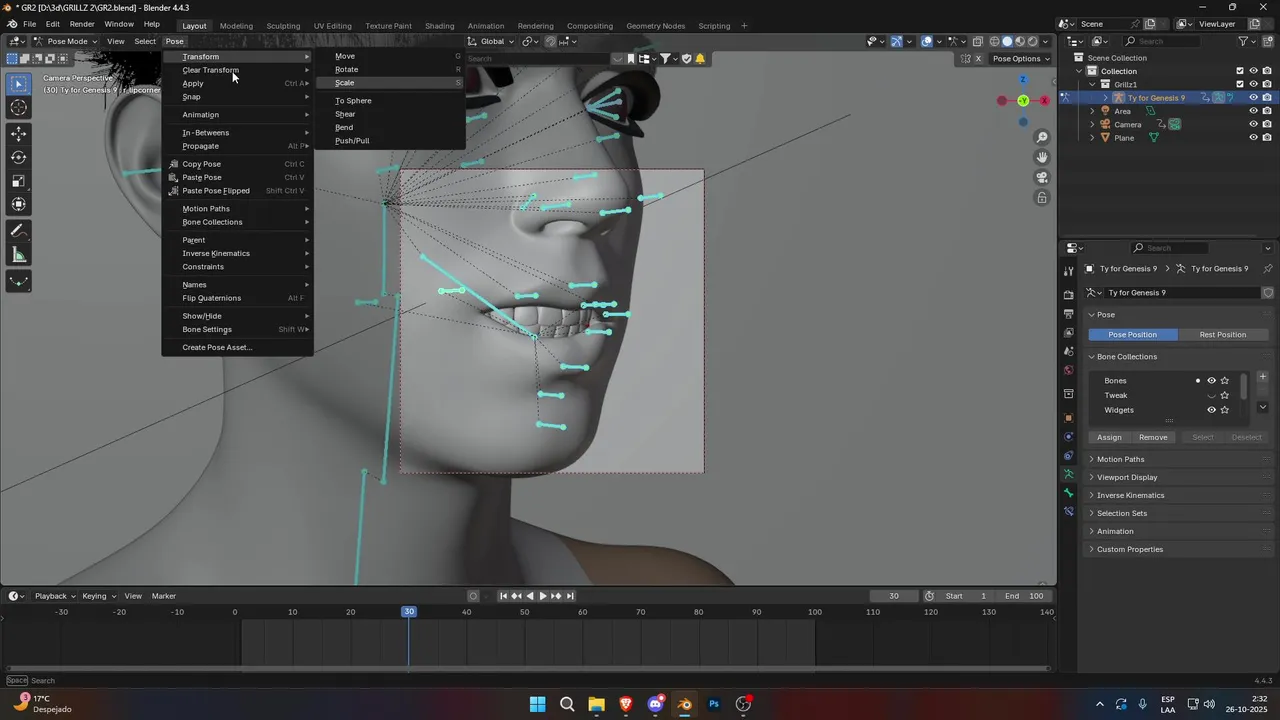Viewport: 1280px width, 720px height.
Task: Open the Render properties tab
Action: pos(1069,295)
